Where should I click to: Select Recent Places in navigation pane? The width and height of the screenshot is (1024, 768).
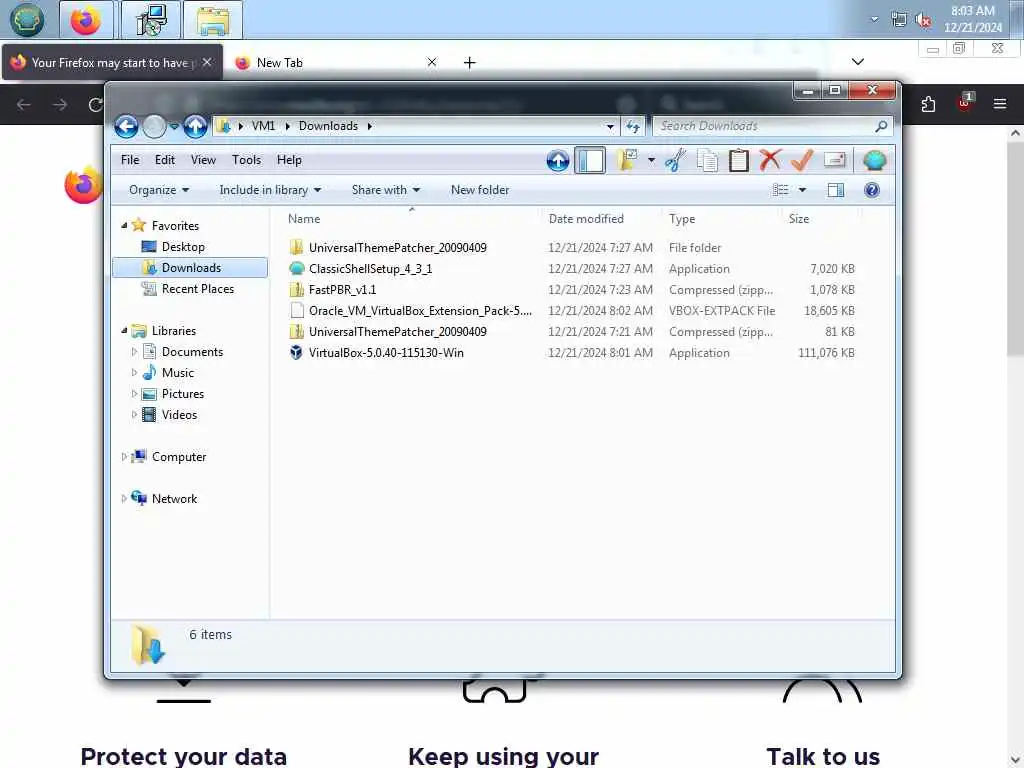tap(197, 289)
